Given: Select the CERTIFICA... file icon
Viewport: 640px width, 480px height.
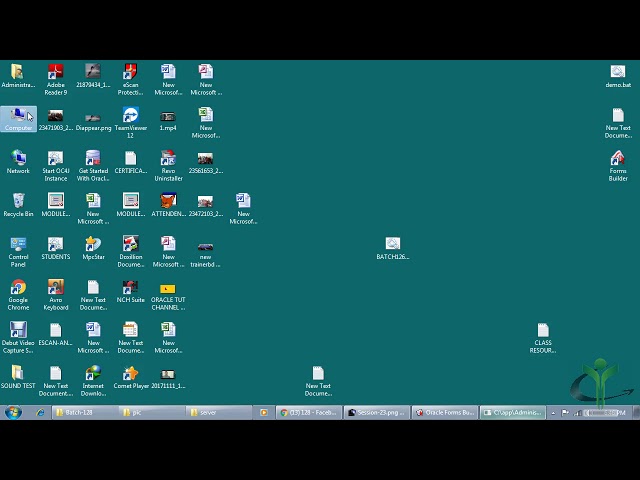Looking at the screenshot, I should [x=130, y=162].
